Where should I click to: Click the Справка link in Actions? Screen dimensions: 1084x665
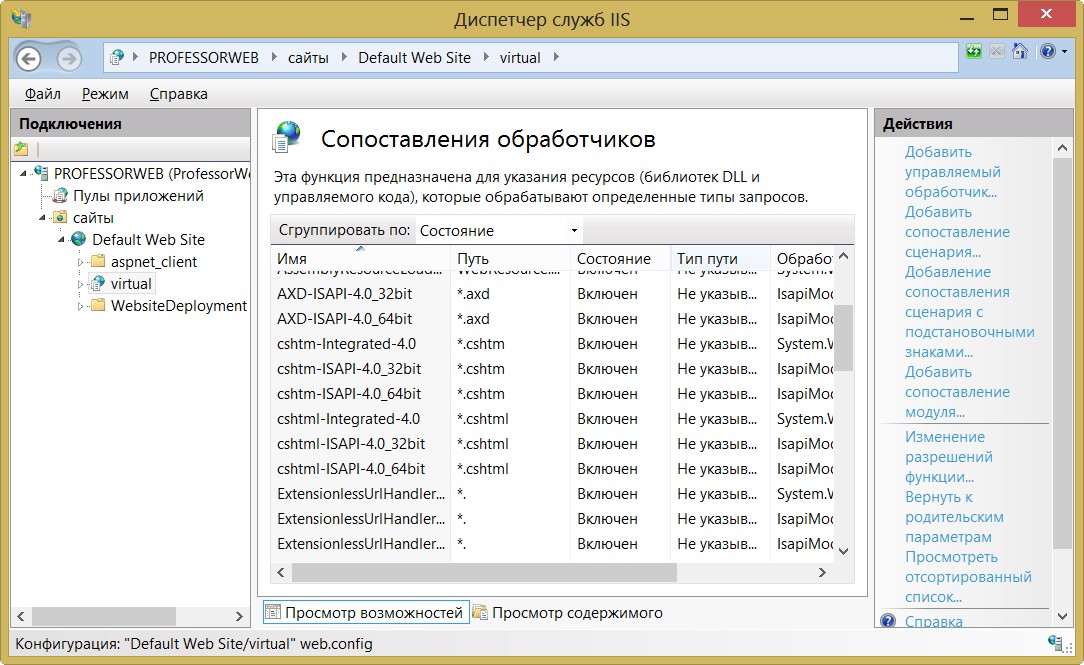pos(933,621)
